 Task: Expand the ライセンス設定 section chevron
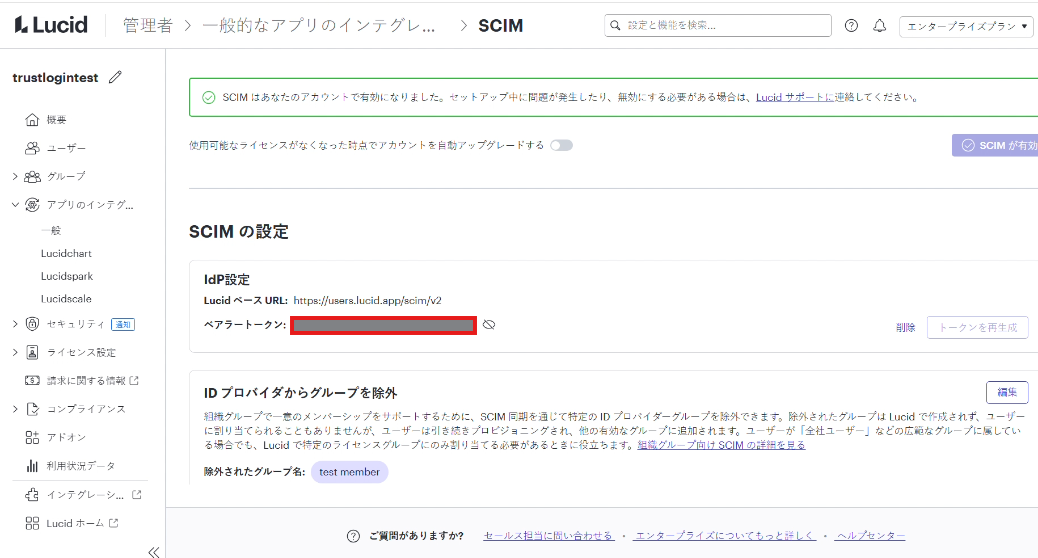point(15,352)
